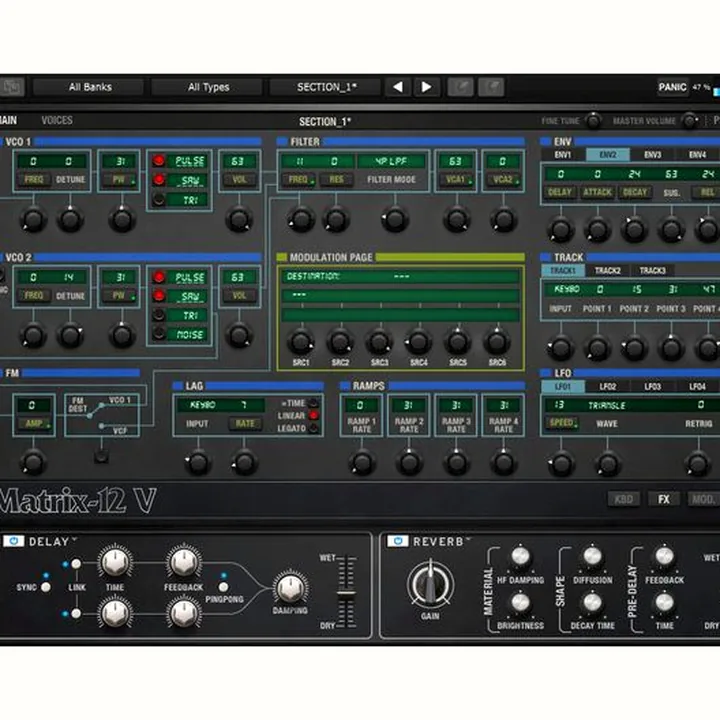The height and width of the screenshot is (720, 720).
Task: Click the modulation SRC6 knob
Action: point(497,342)
